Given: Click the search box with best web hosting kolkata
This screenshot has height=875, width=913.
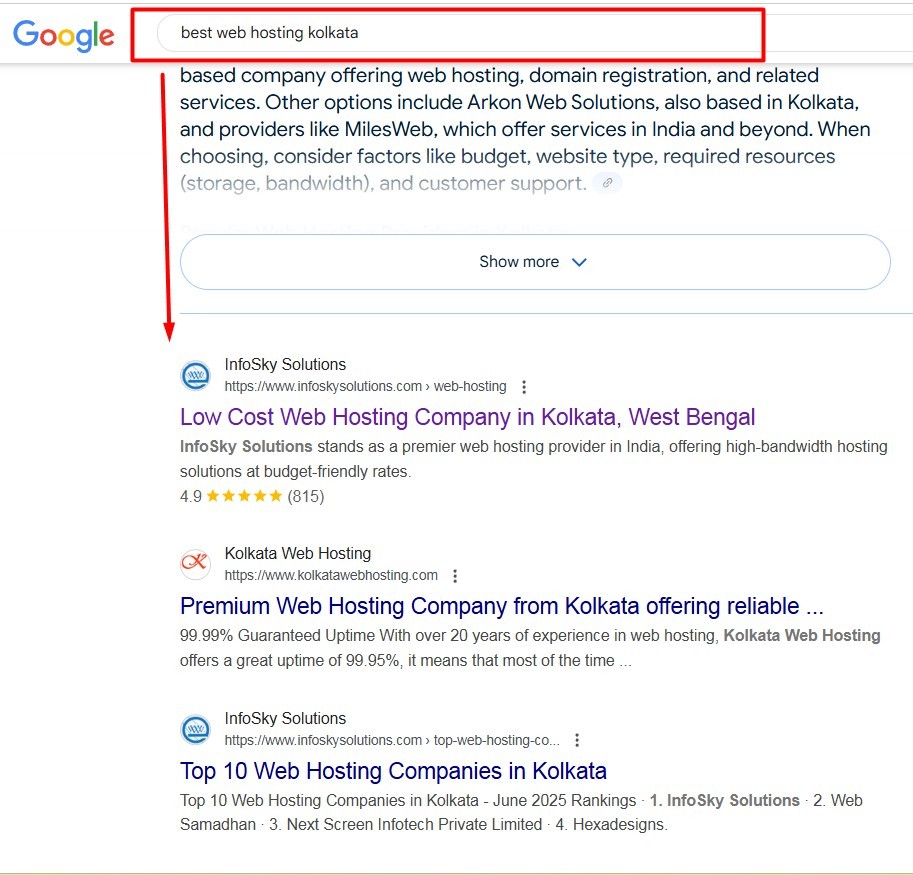Looking at the screenshot, I should tap(447, 33).
